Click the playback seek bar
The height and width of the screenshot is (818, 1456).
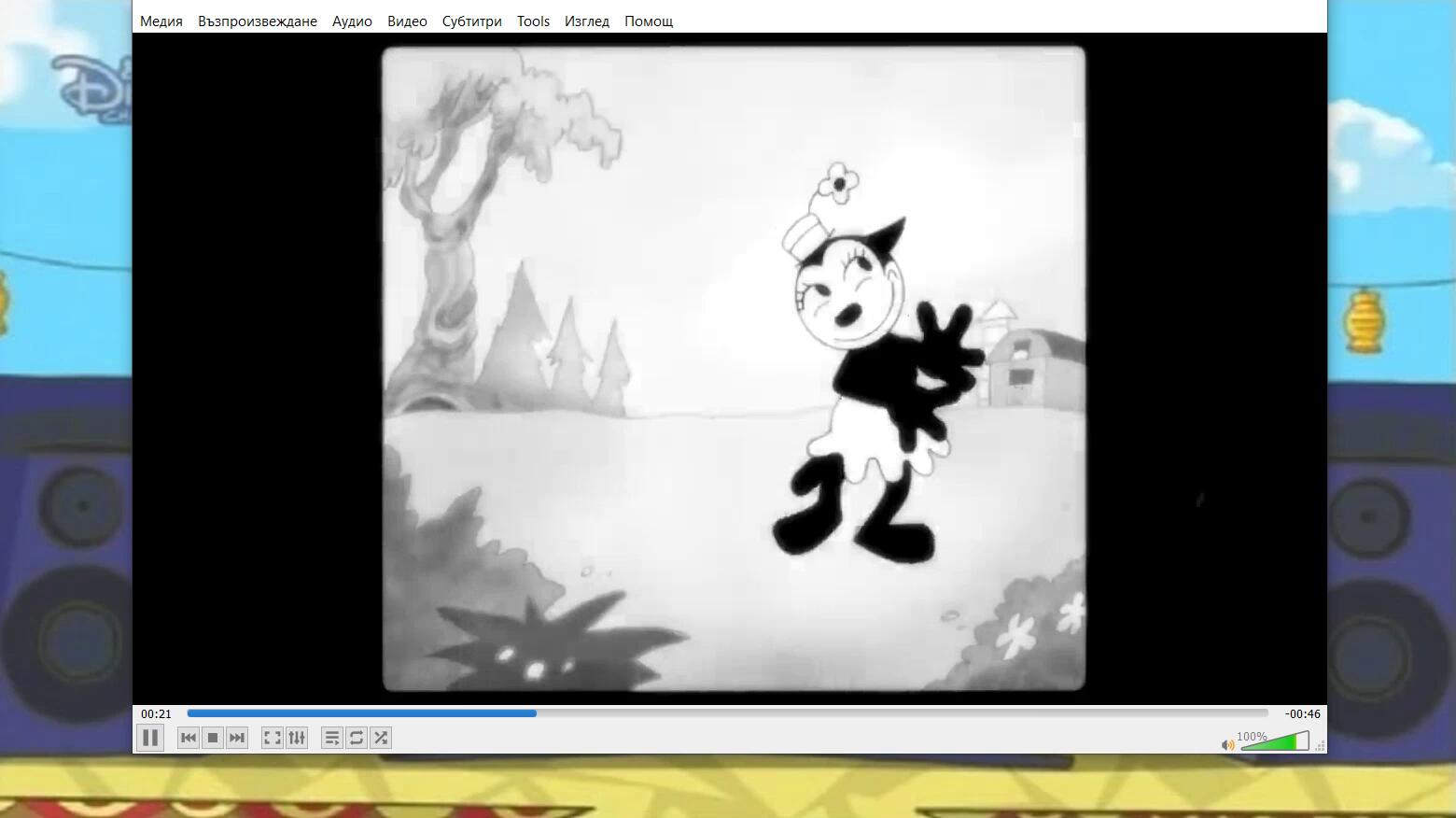[x=728, y=713]
